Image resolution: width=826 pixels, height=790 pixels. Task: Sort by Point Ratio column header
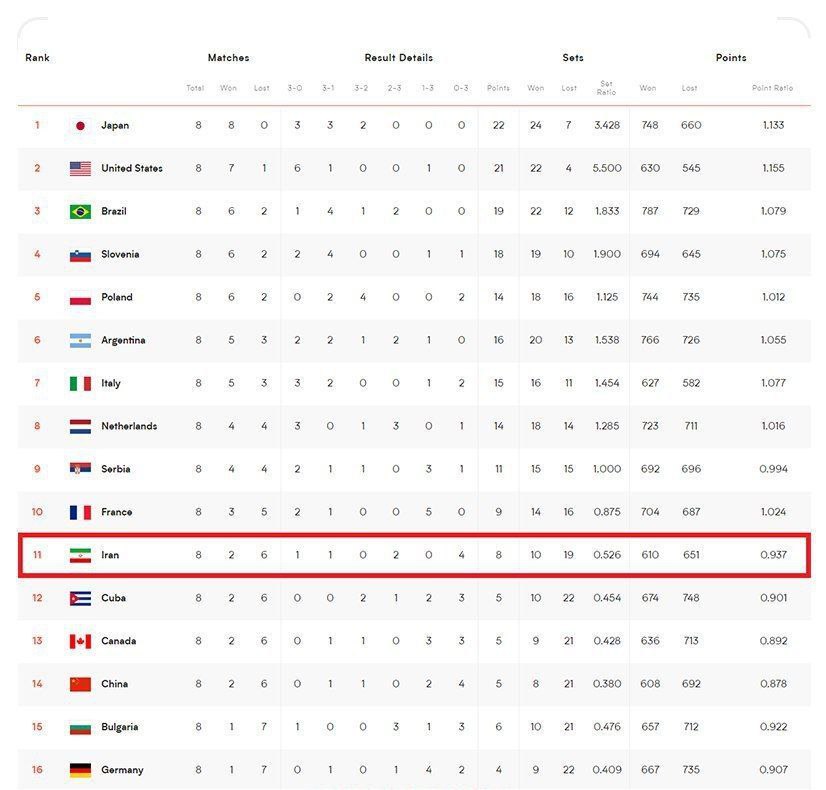coord(772,88)
